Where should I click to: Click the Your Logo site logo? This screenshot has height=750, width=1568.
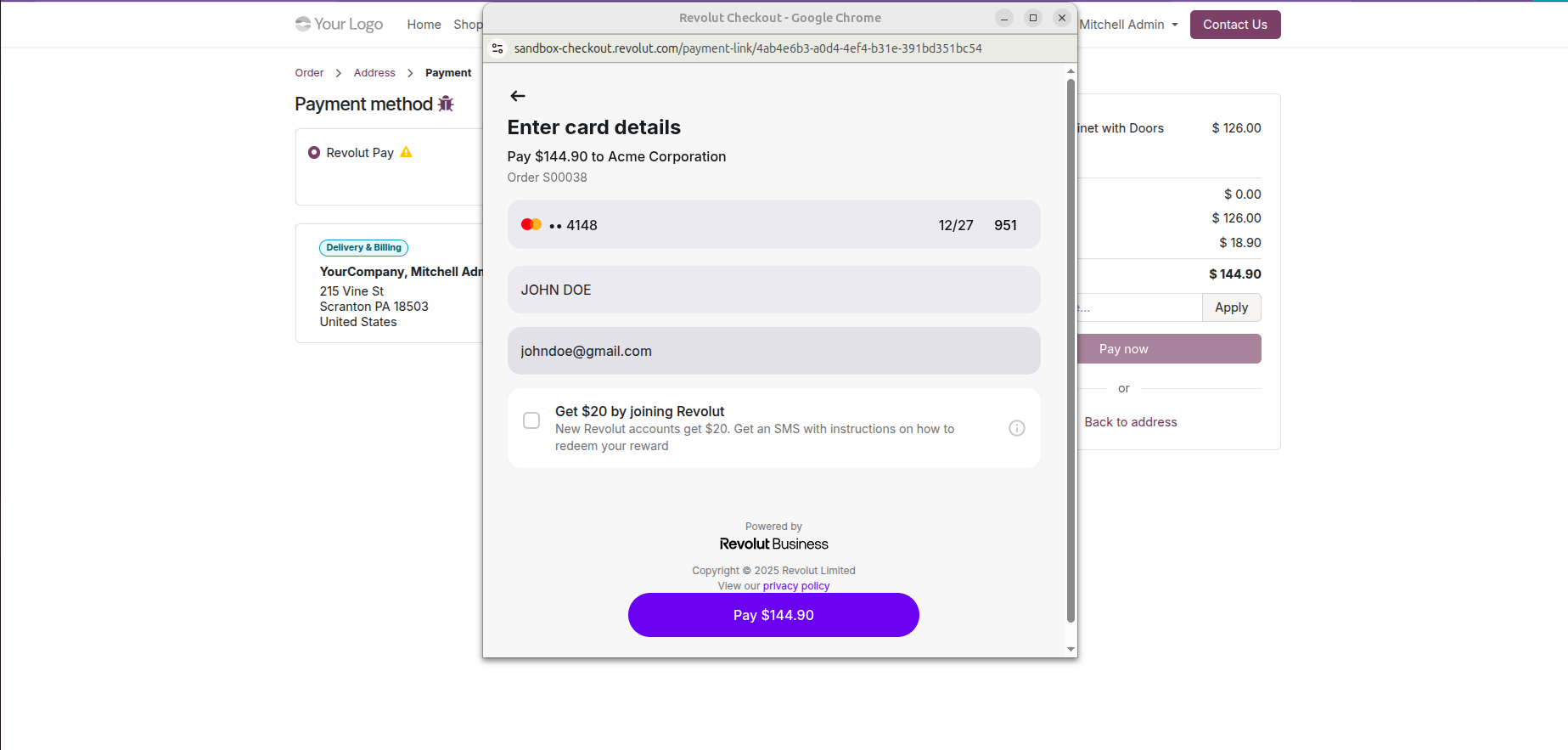(x=339, y=24)
